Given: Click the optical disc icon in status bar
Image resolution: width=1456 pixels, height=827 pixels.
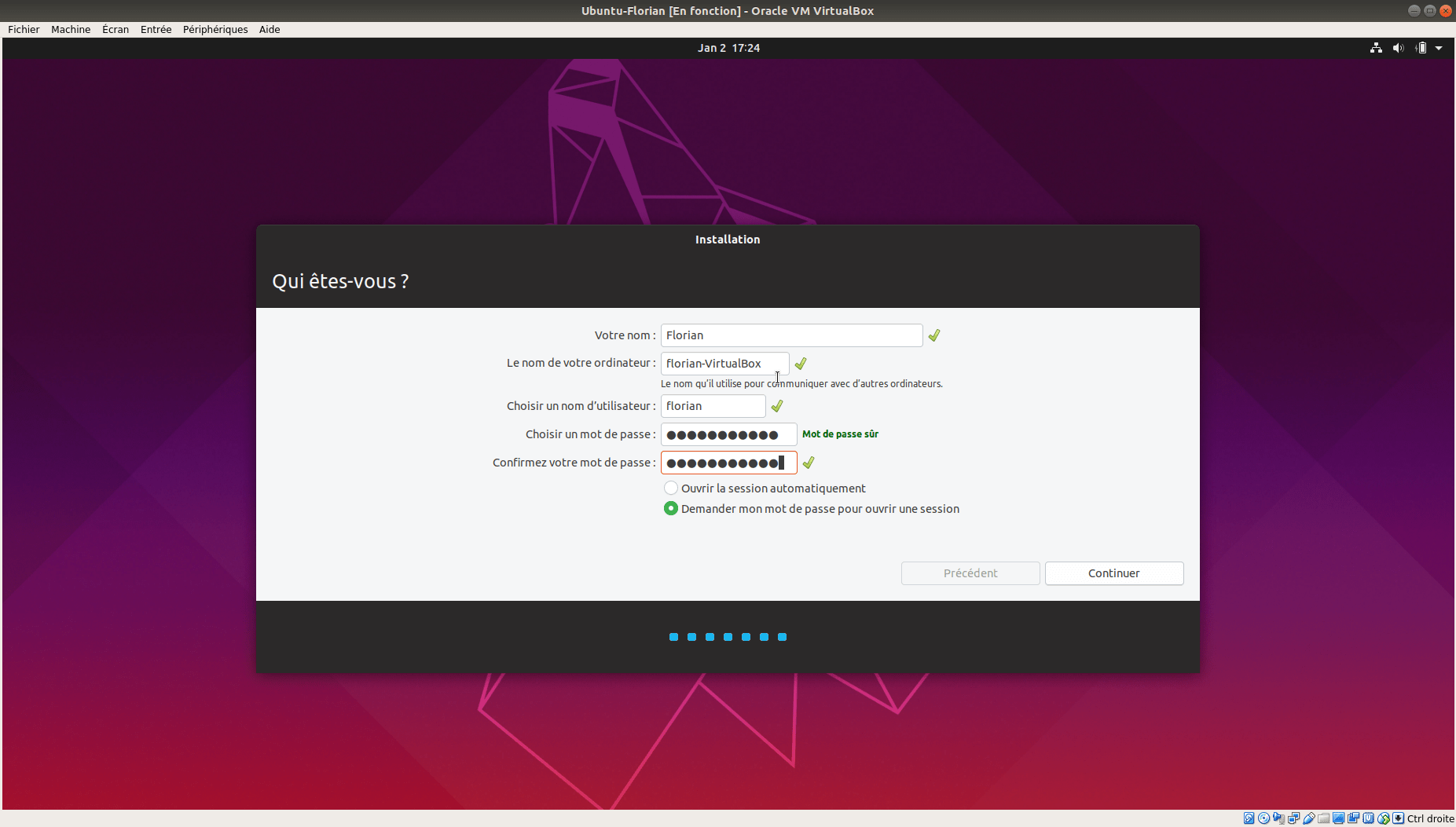Looking at the screenshot, I should (x=1263, y=818).
